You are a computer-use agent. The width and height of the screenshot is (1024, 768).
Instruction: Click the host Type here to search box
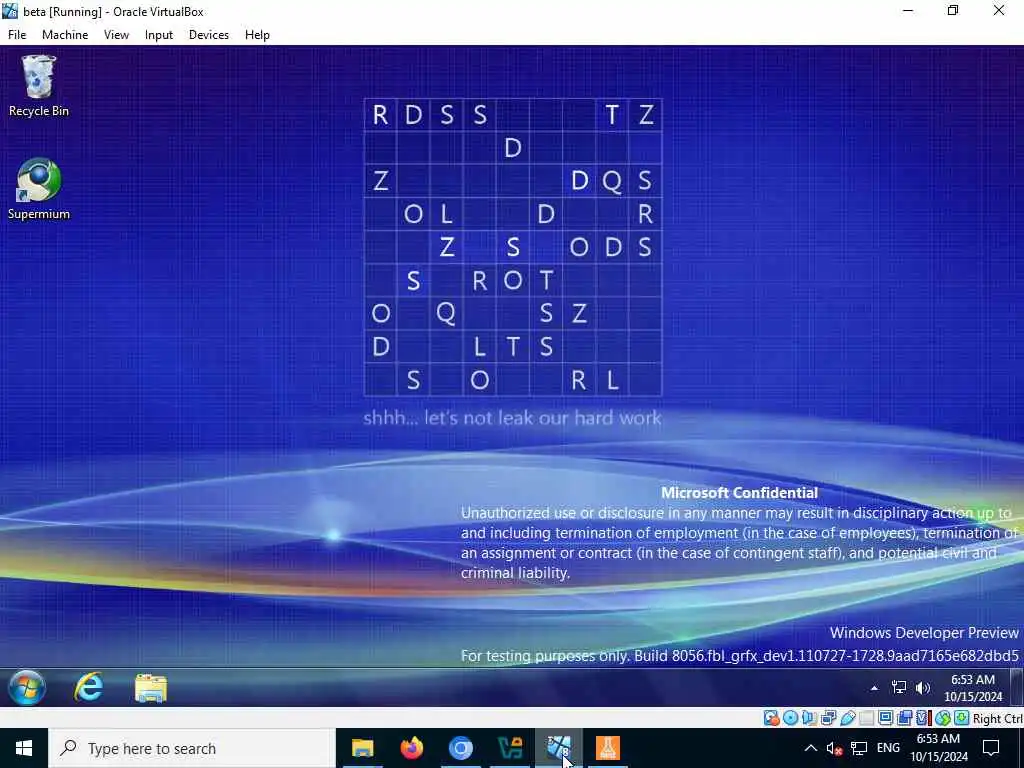click(191, 748)
